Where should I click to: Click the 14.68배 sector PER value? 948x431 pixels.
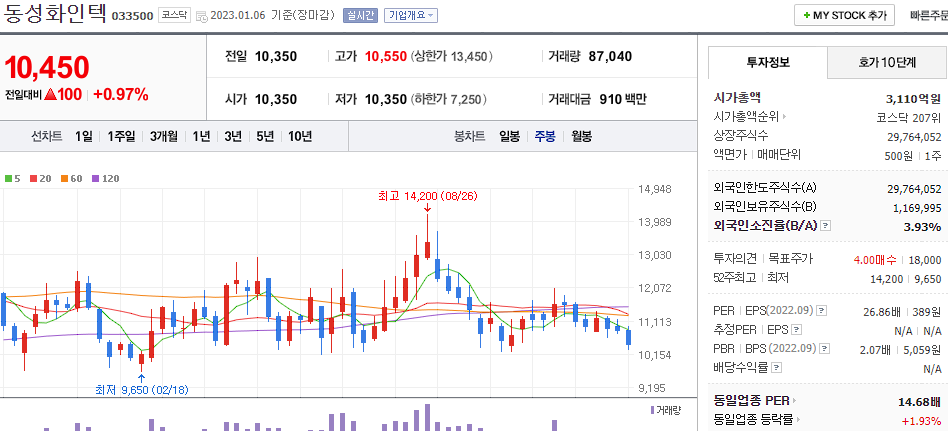[x=920, y=401]
